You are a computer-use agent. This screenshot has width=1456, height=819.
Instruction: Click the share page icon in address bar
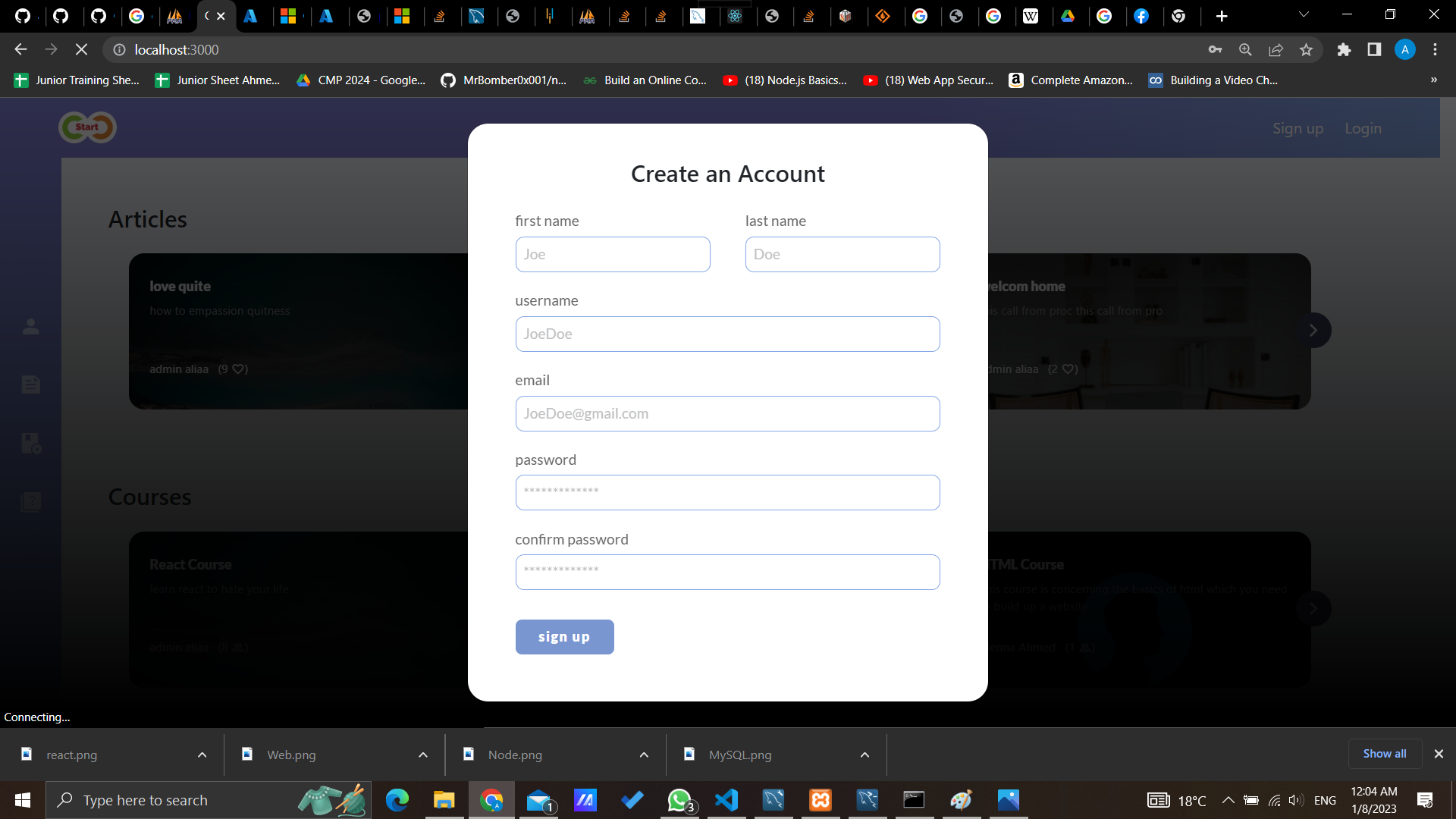pyautogui.click(x=1276, y=49)
